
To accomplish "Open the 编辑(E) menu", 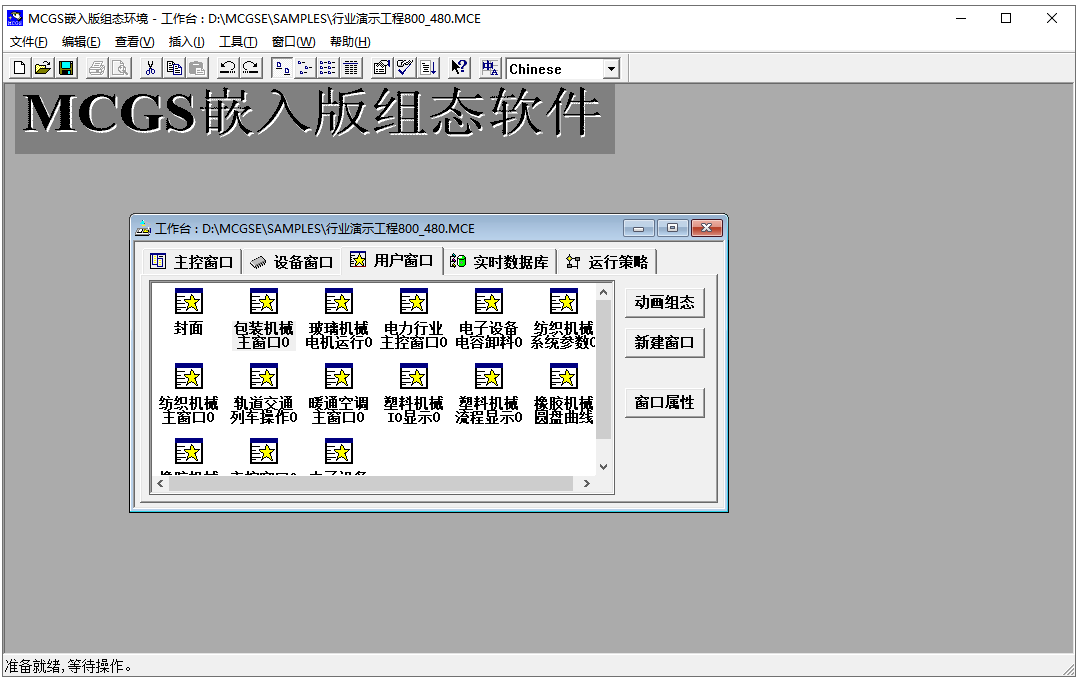I will click(81, 42).
